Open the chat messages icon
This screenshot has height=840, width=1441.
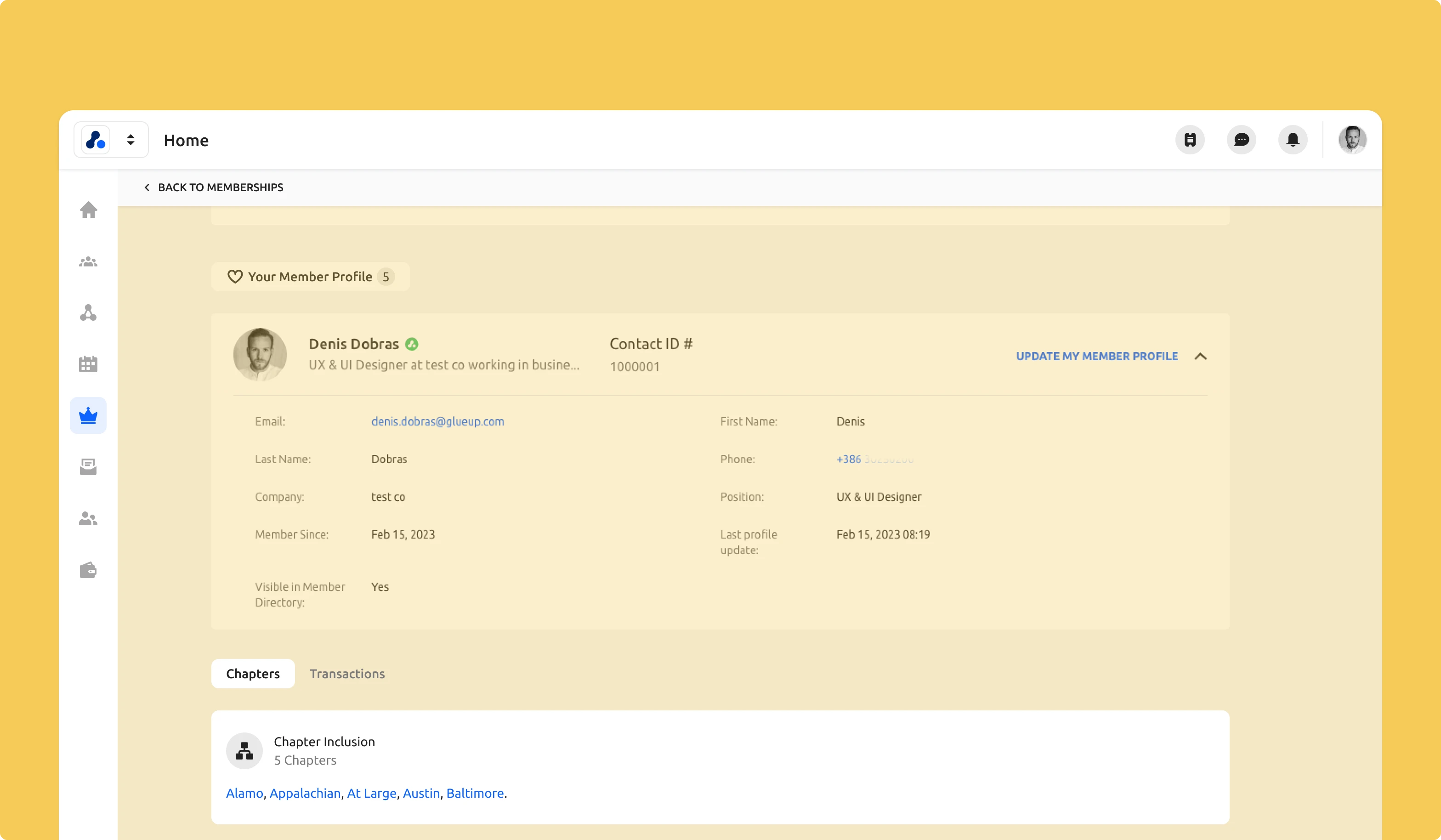point(1241,140)
